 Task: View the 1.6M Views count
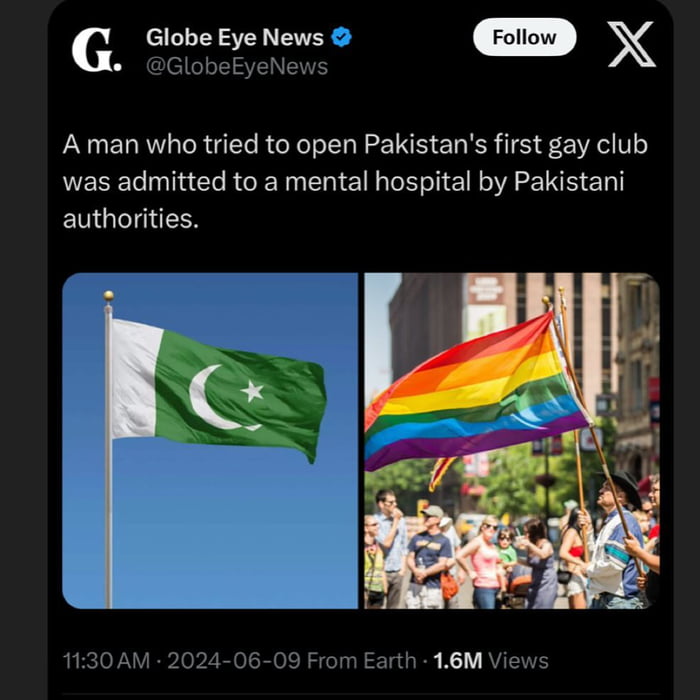click(x=491, y=661)
